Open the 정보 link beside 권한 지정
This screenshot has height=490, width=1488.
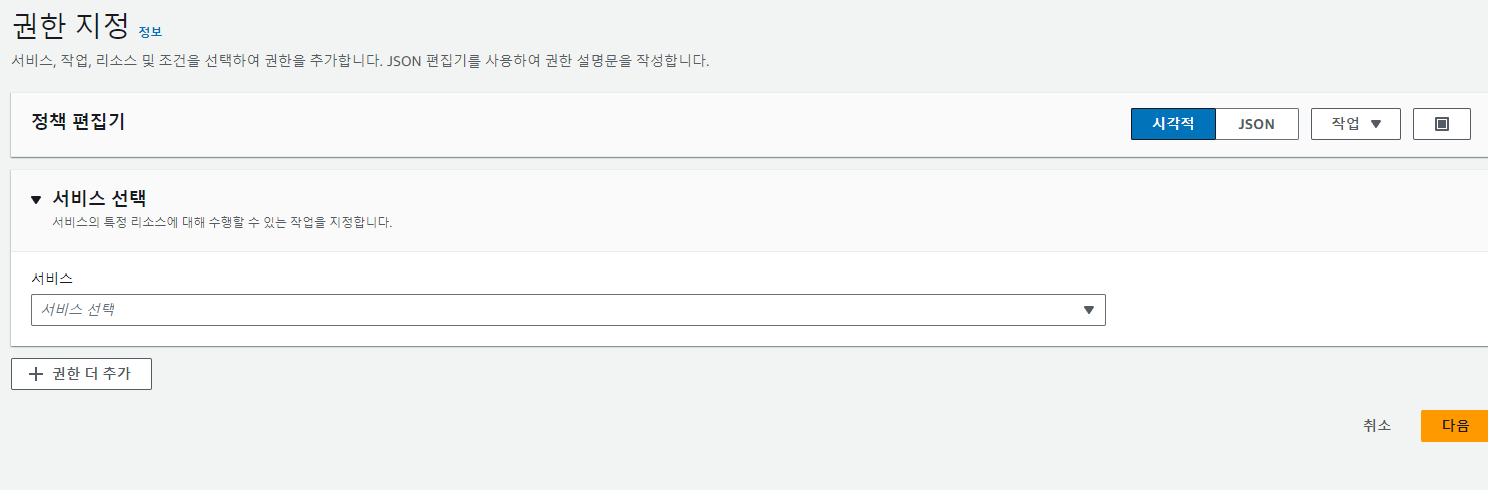click(x=150, y=32)
